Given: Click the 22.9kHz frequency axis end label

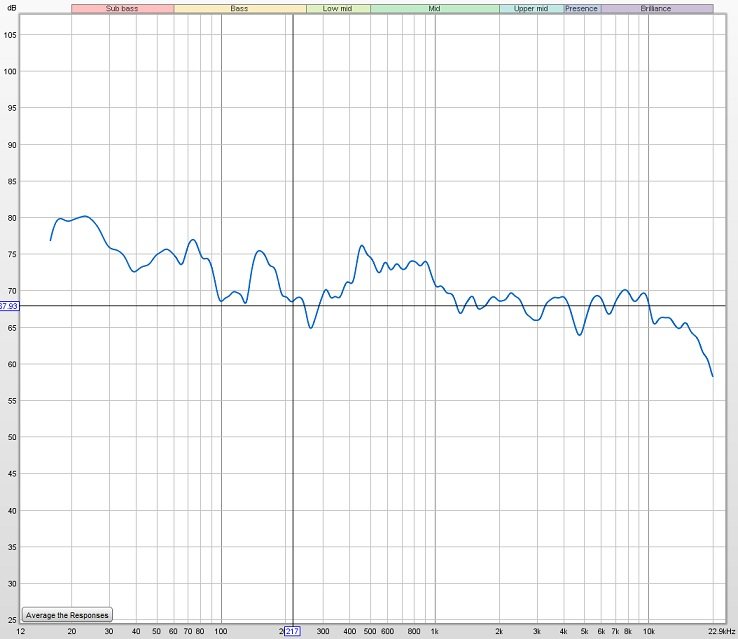Looking at the screenshot, I should pos(721,632).
